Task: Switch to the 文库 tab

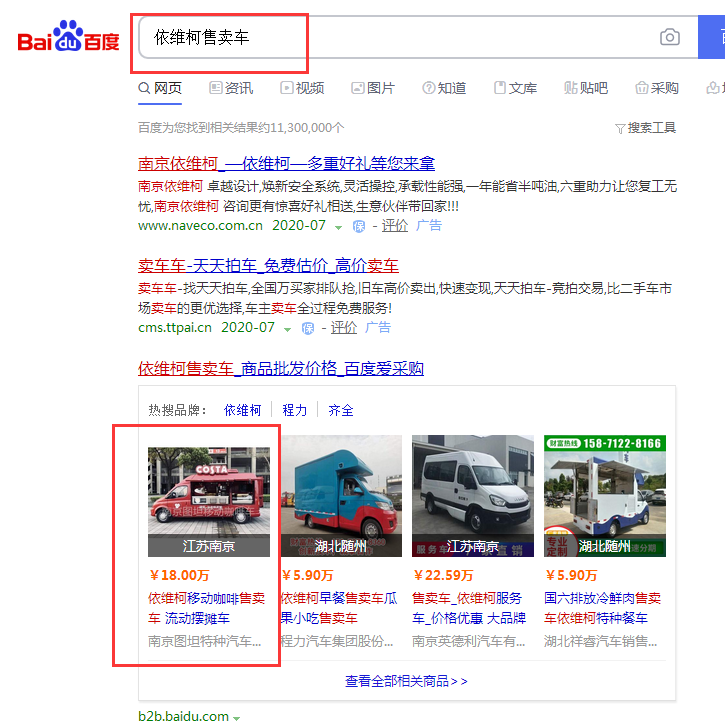Action: point(515,88)
